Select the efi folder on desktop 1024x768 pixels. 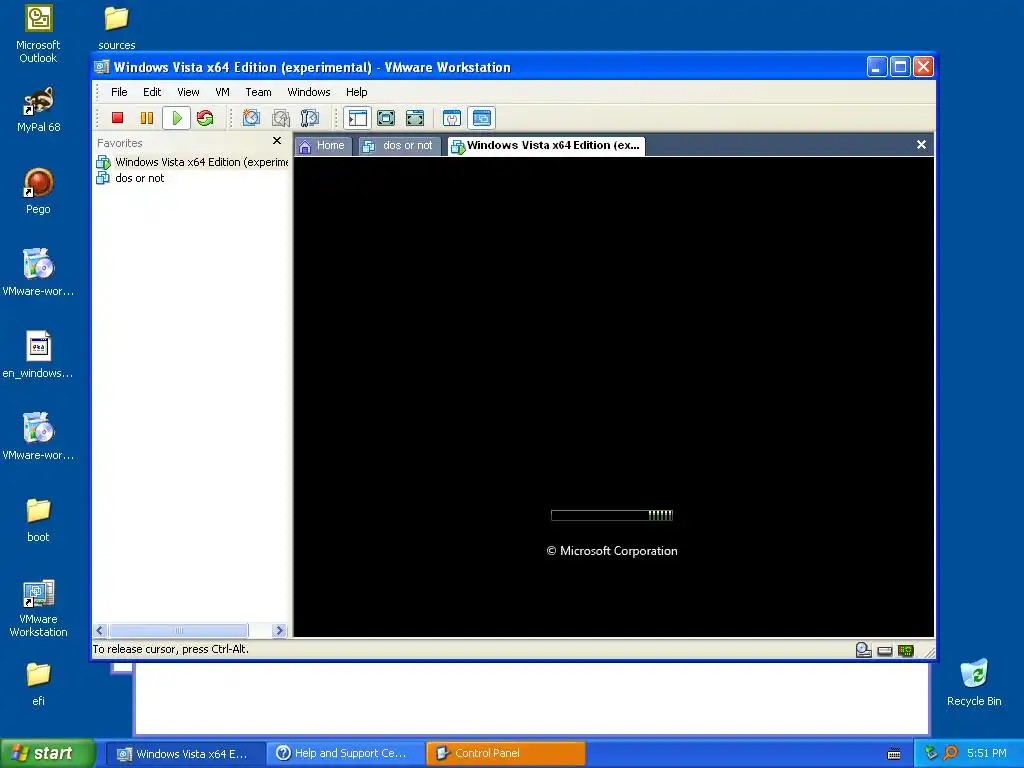coord(38,684)
